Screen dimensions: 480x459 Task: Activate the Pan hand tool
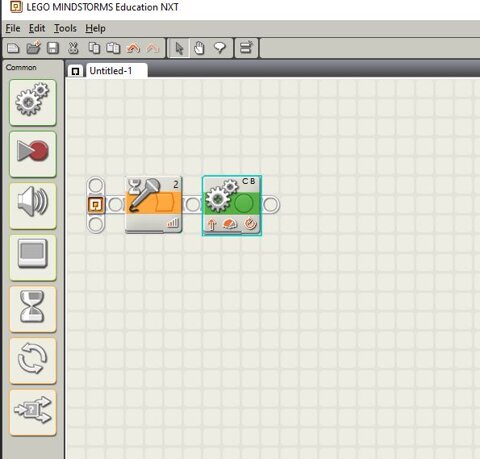199,48
